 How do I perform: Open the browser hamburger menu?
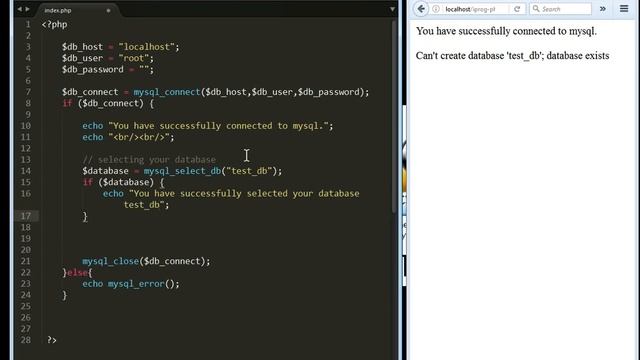point(624,9)
